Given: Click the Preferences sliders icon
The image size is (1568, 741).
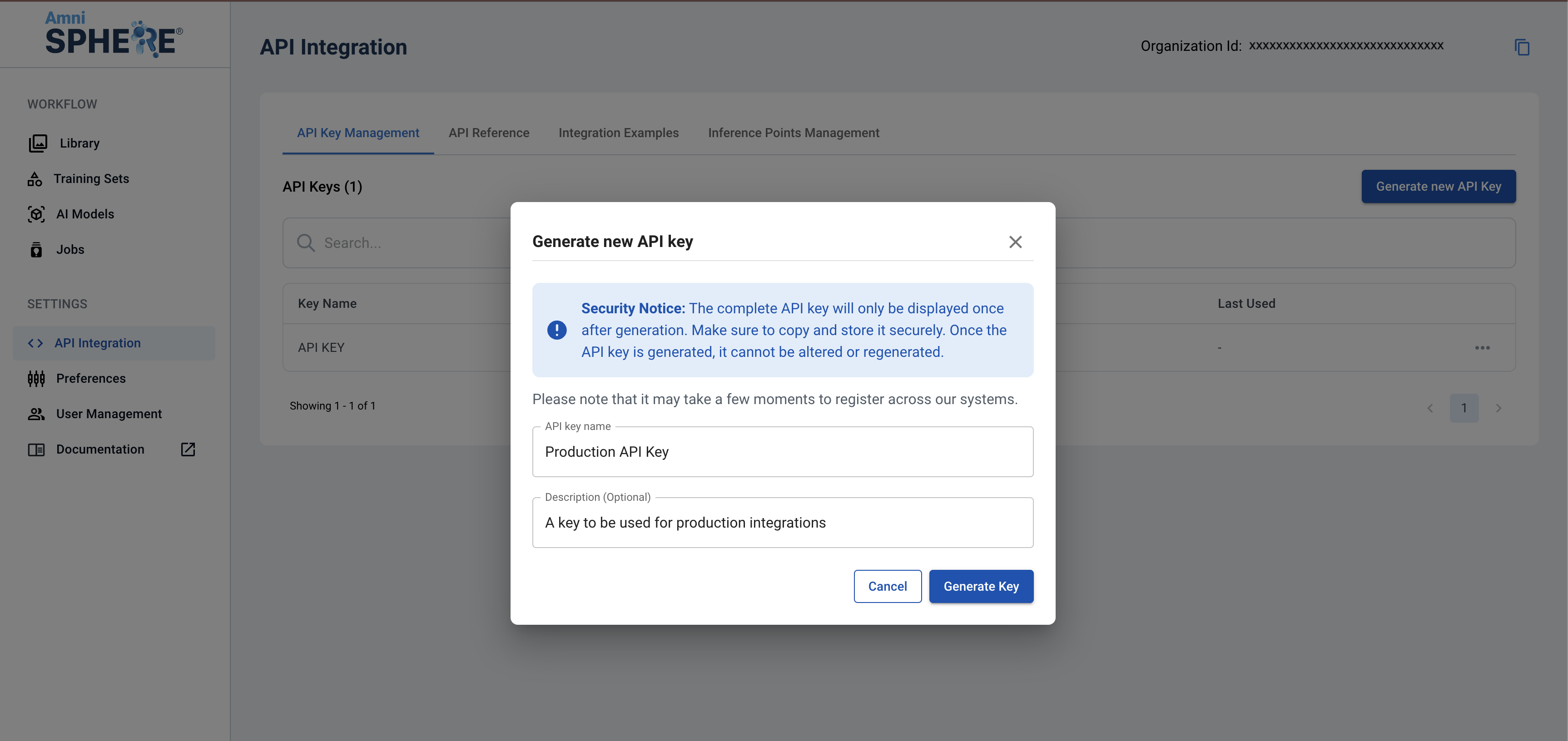Looking at the screenshot, I should 36,378.
